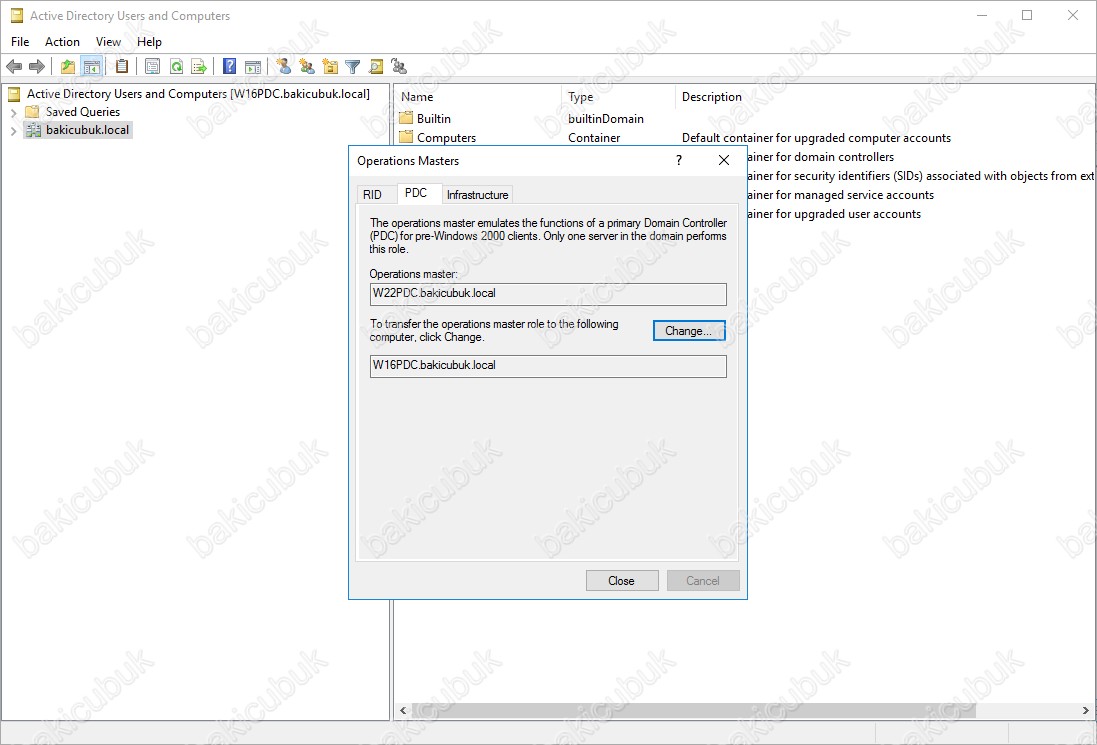Click the Operations master W22PDC field
This screenshot has width=1097, height=745.
[x=548, y=294]
